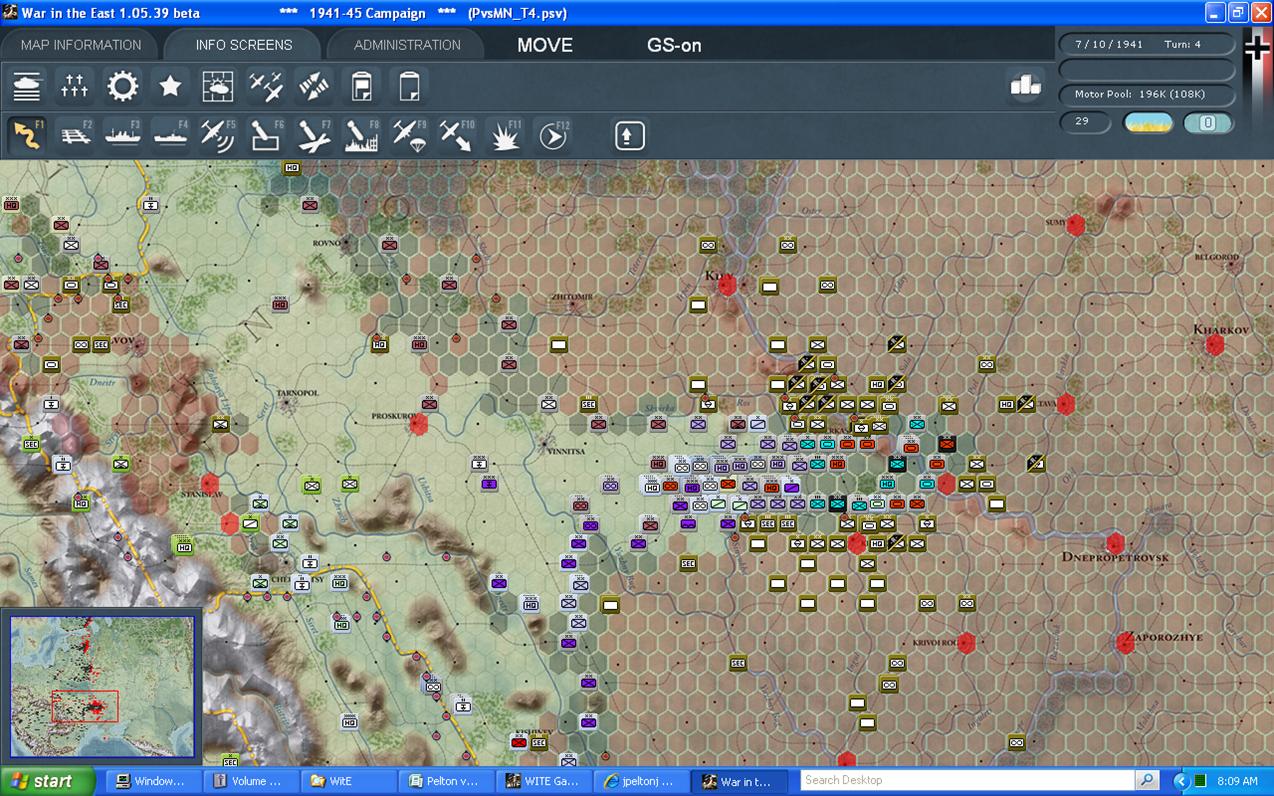Open the order of battle tank icon

tap(27, 87)
